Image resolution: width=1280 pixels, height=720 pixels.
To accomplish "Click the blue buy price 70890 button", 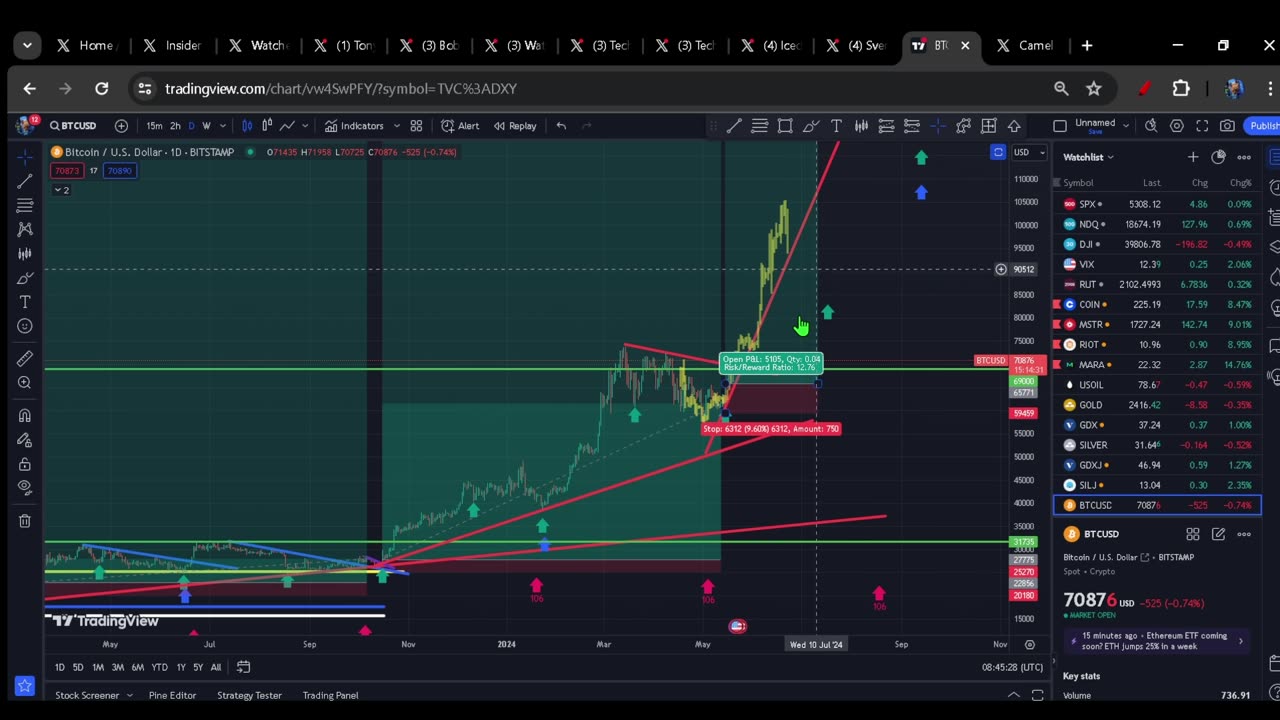I will click(120, 171).
